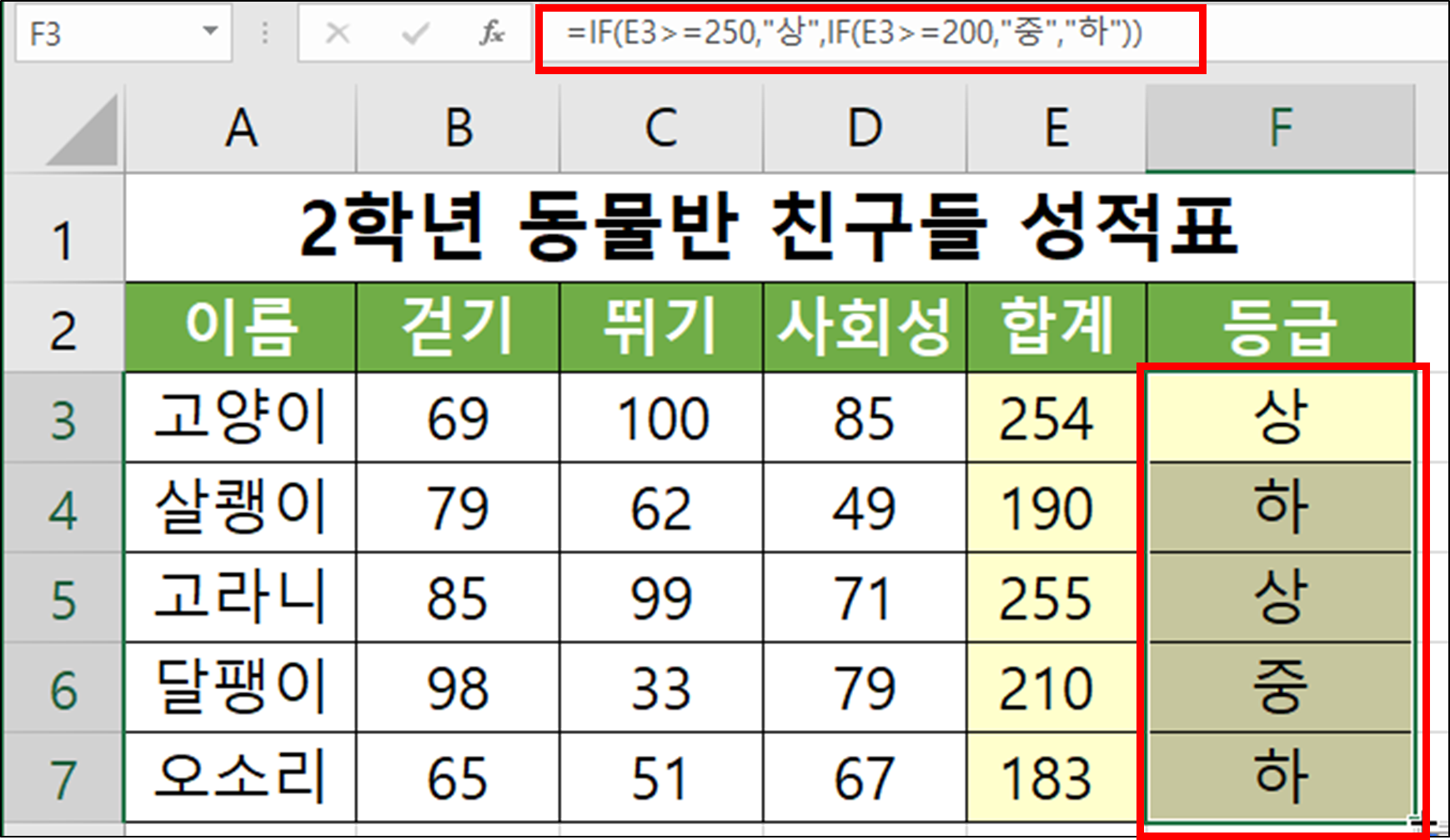Click 오소리's 합계 value 183
Image resolution: width=1450 pixels, height=840 pixels.
tap(1056, 777)
